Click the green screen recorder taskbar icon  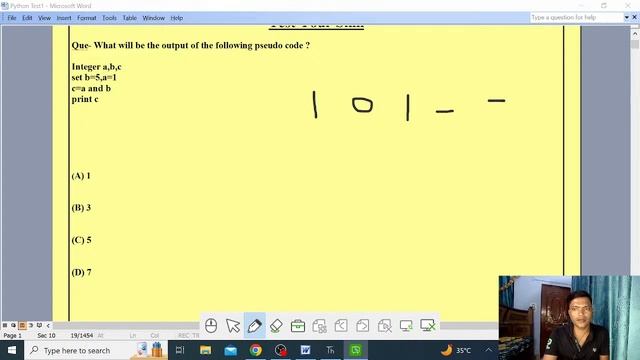(x=356, y=350)
